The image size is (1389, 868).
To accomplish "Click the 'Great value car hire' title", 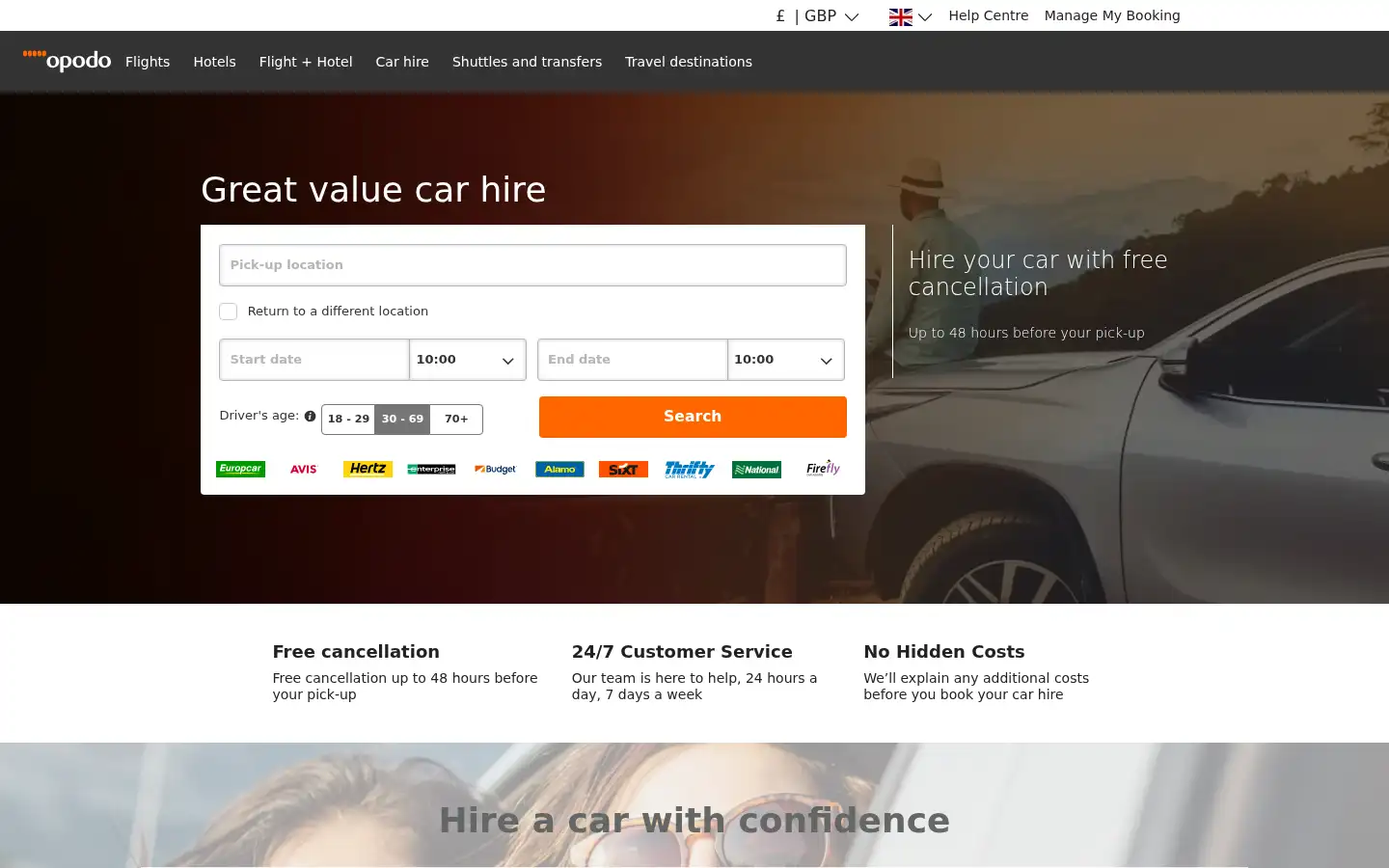I will point(373,190).
